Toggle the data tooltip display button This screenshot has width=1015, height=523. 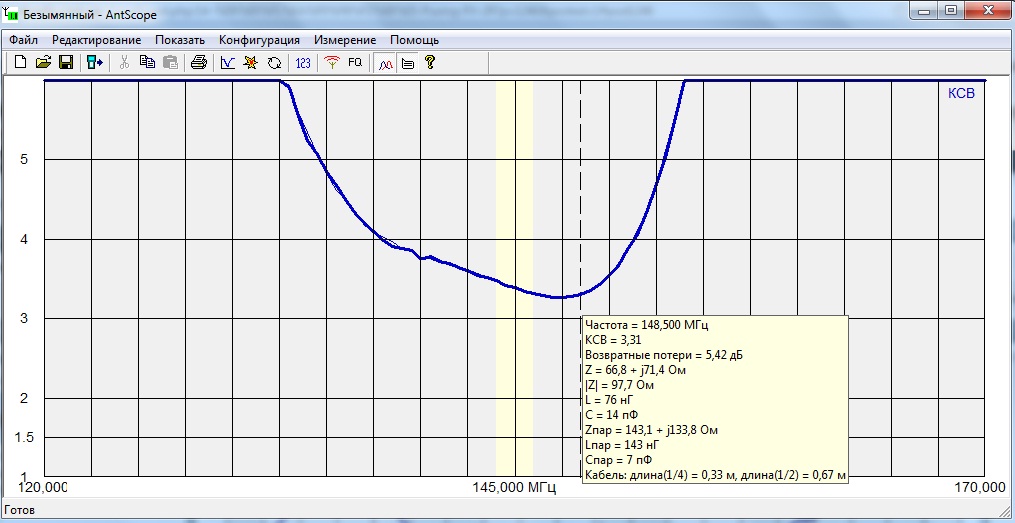(x=407, y=63)
